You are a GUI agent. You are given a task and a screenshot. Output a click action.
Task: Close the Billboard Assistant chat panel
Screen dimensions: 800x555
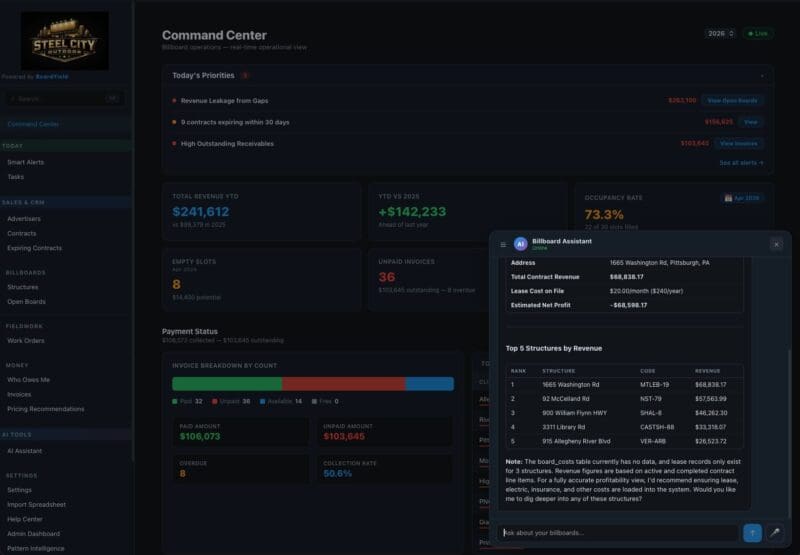pyautogui.click(x=776, y=244)
